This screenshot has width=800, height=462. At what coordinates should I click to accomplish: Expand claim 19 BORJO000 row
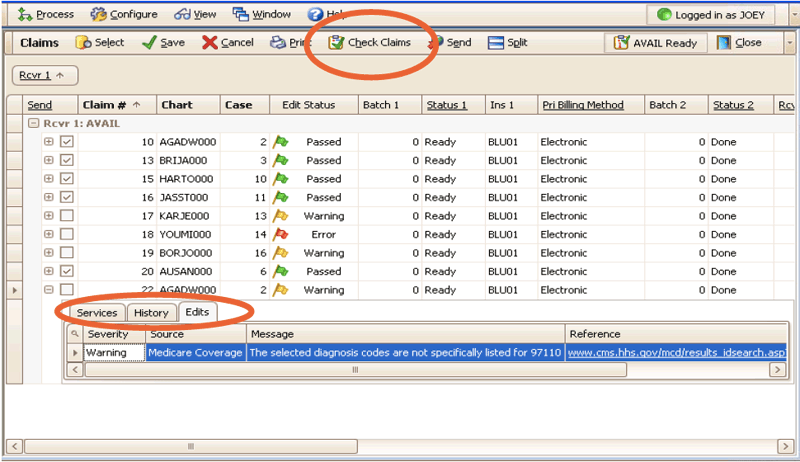point(48,252)
